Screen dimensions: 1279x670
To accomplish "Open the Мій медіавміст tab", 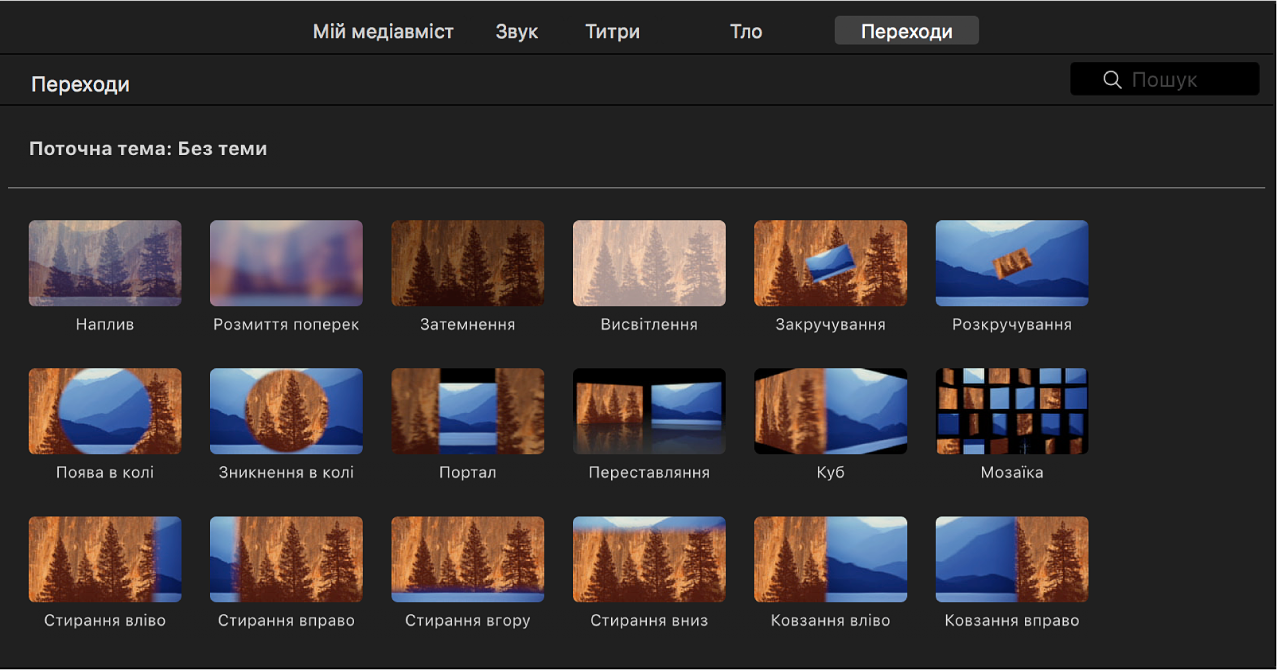I will pos(383,32).
